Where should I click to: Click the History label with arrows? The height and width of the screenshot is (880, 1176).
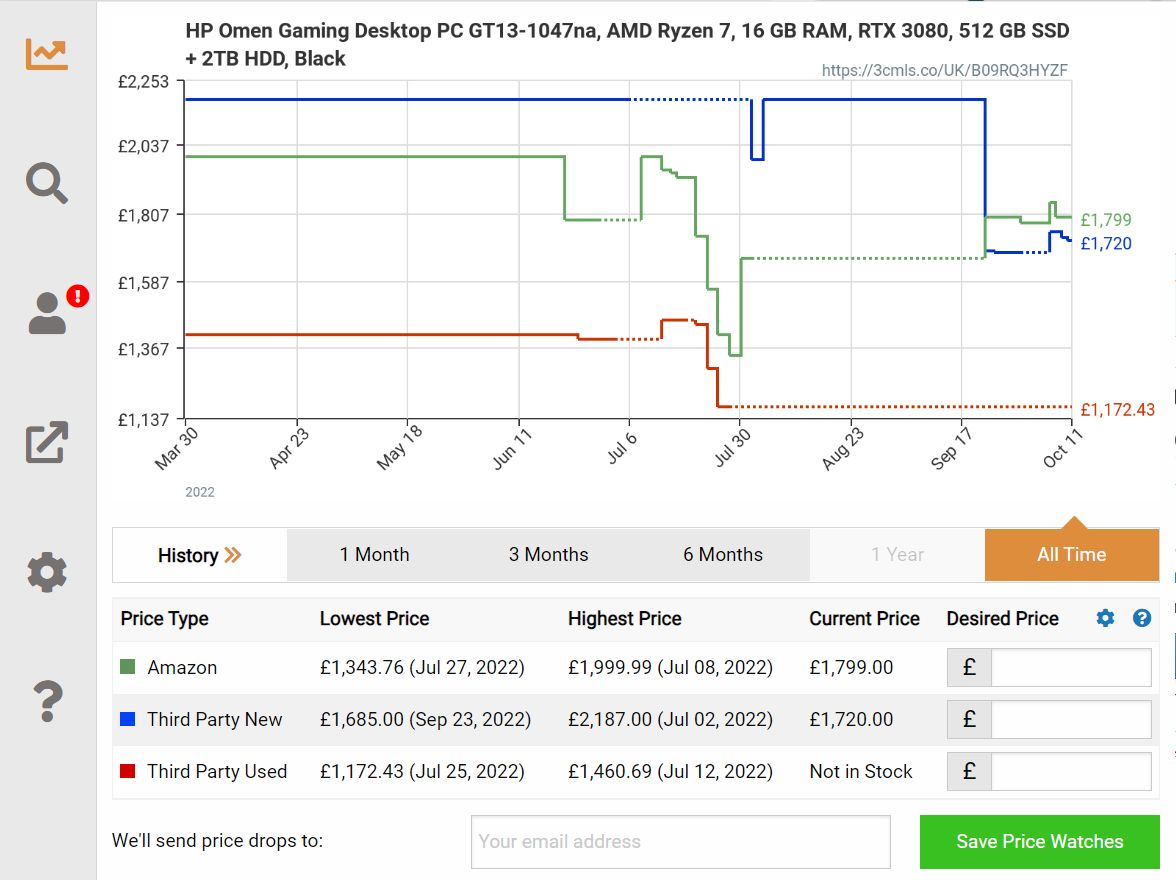pyautogui.click(x=200, y=555)
